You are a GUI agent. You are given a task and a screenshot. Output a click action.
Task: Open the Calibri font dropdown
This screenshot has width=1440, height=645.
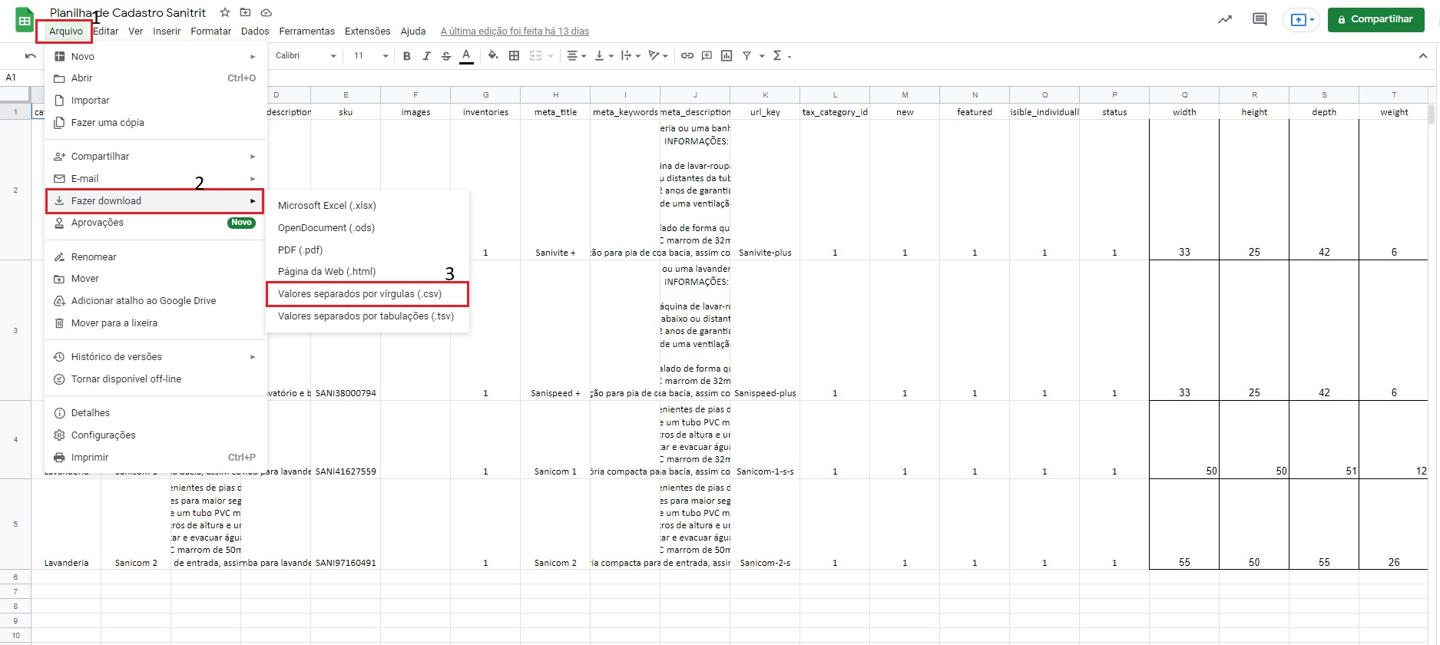[306, 56]
